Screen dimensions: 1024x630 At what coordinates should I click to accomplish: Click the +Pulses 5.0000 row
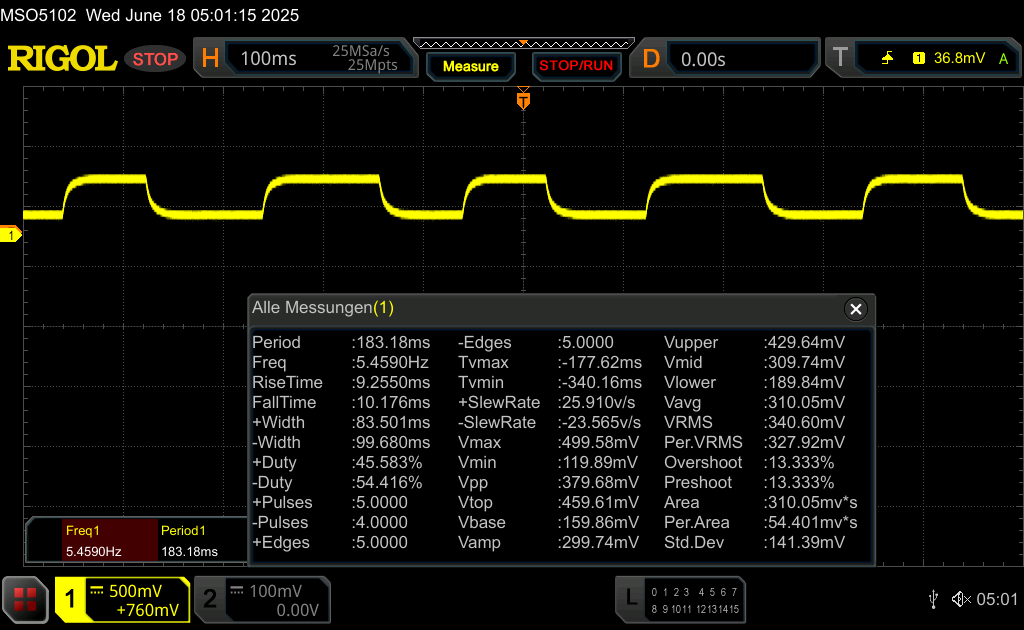pyautogui.click(x=330, y=503)
